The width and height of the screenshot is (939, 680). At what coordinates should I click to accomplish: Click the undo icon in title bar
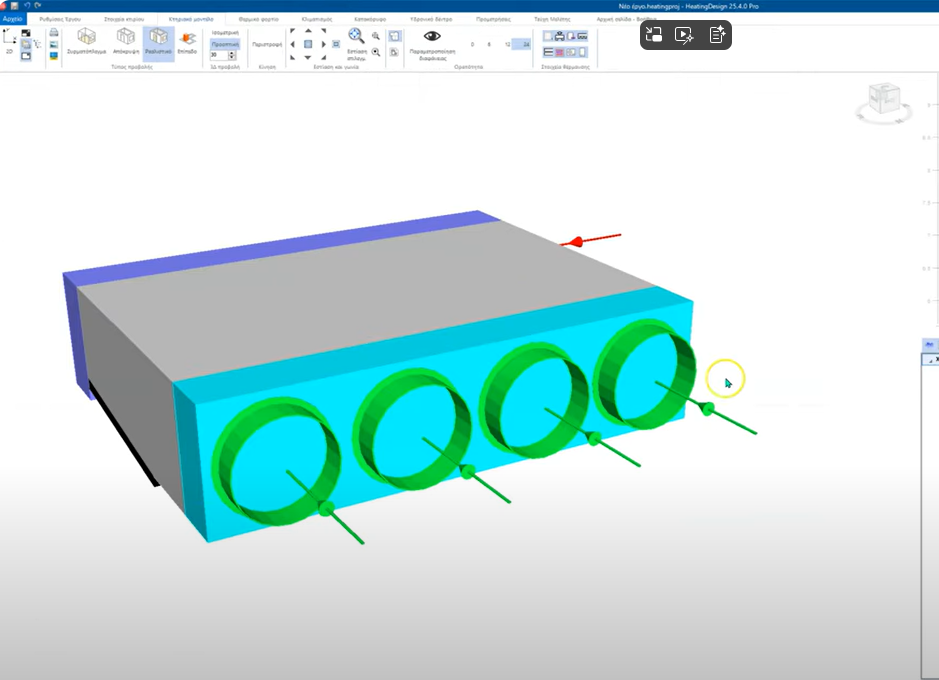click(27, 5)
